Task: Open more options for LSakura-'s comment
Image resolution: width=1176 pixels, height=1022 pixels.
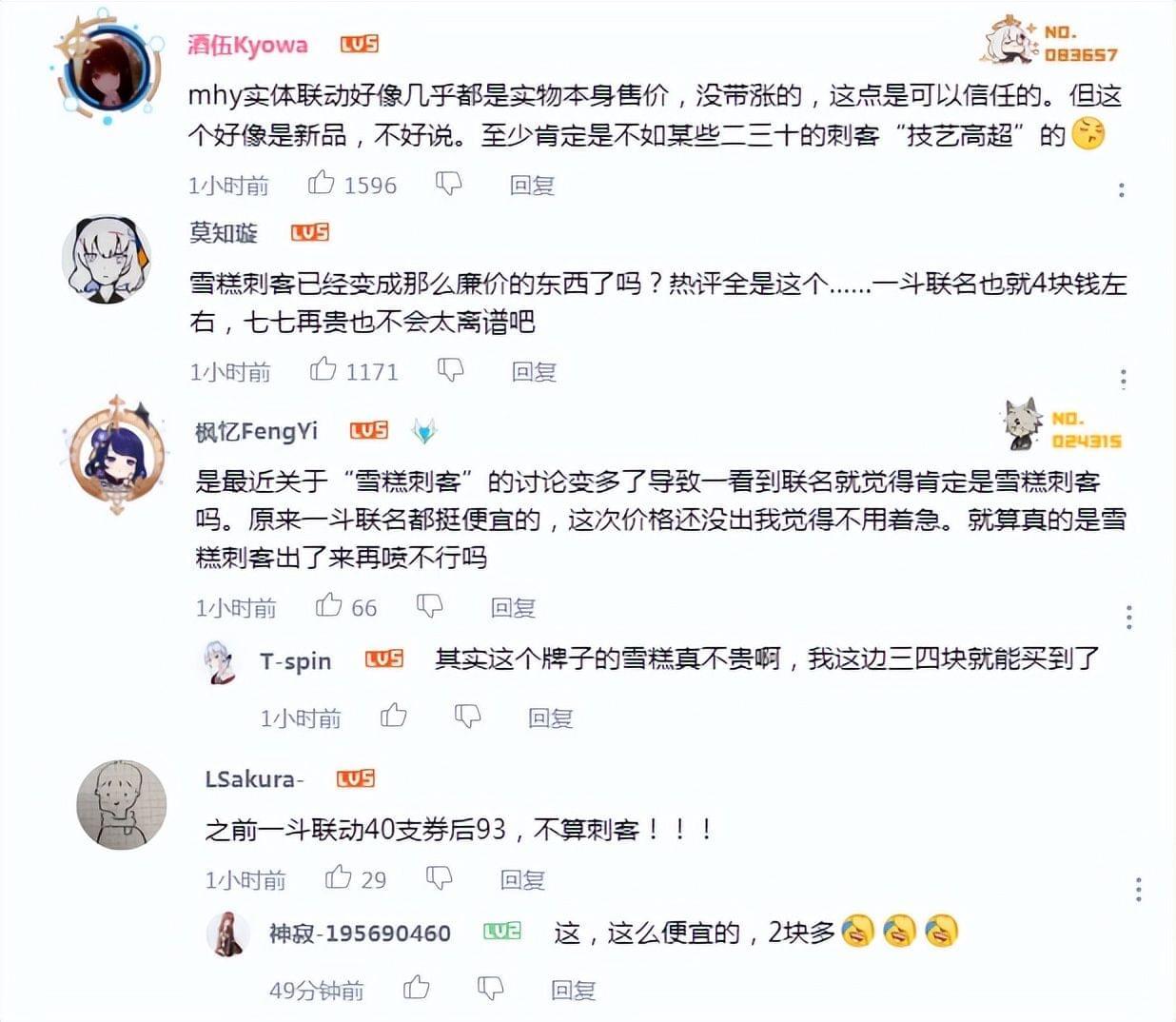Action: tap(1139, 890)
